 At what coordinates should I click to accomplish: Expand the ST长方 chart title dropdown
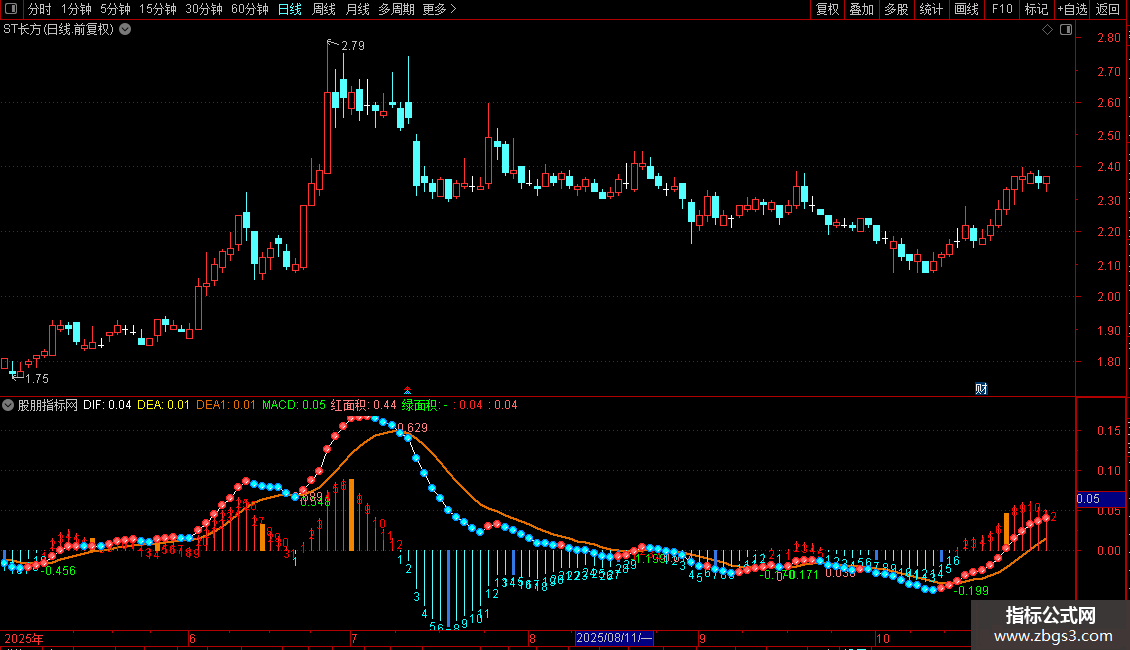coord(125,30)
